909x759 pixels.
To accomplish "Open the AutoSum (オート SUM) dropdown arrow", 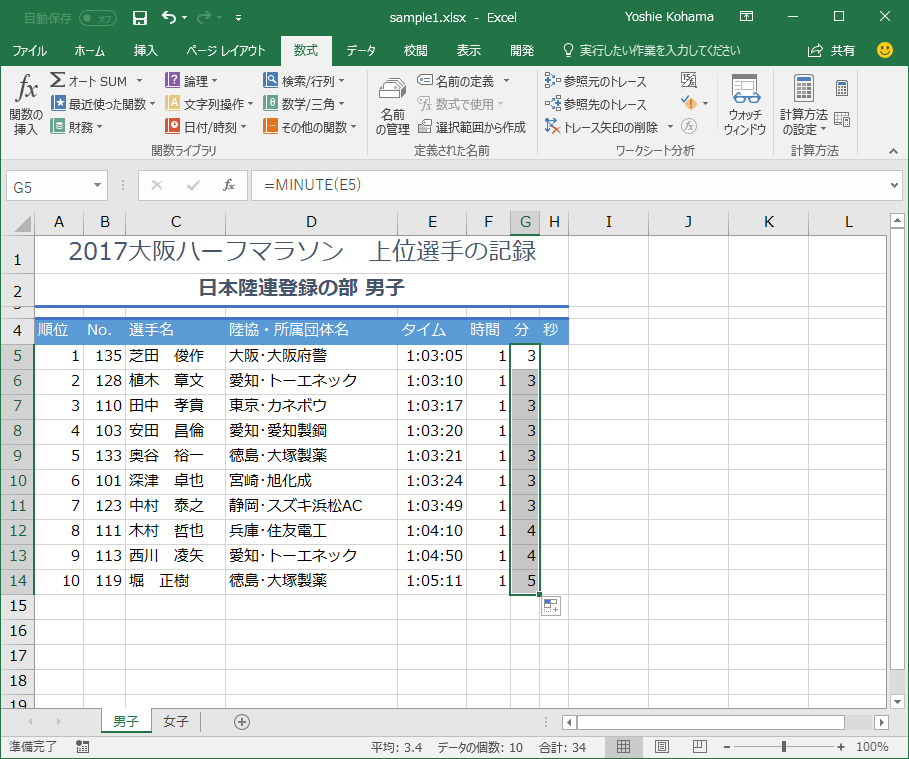I will coord(139,81).
